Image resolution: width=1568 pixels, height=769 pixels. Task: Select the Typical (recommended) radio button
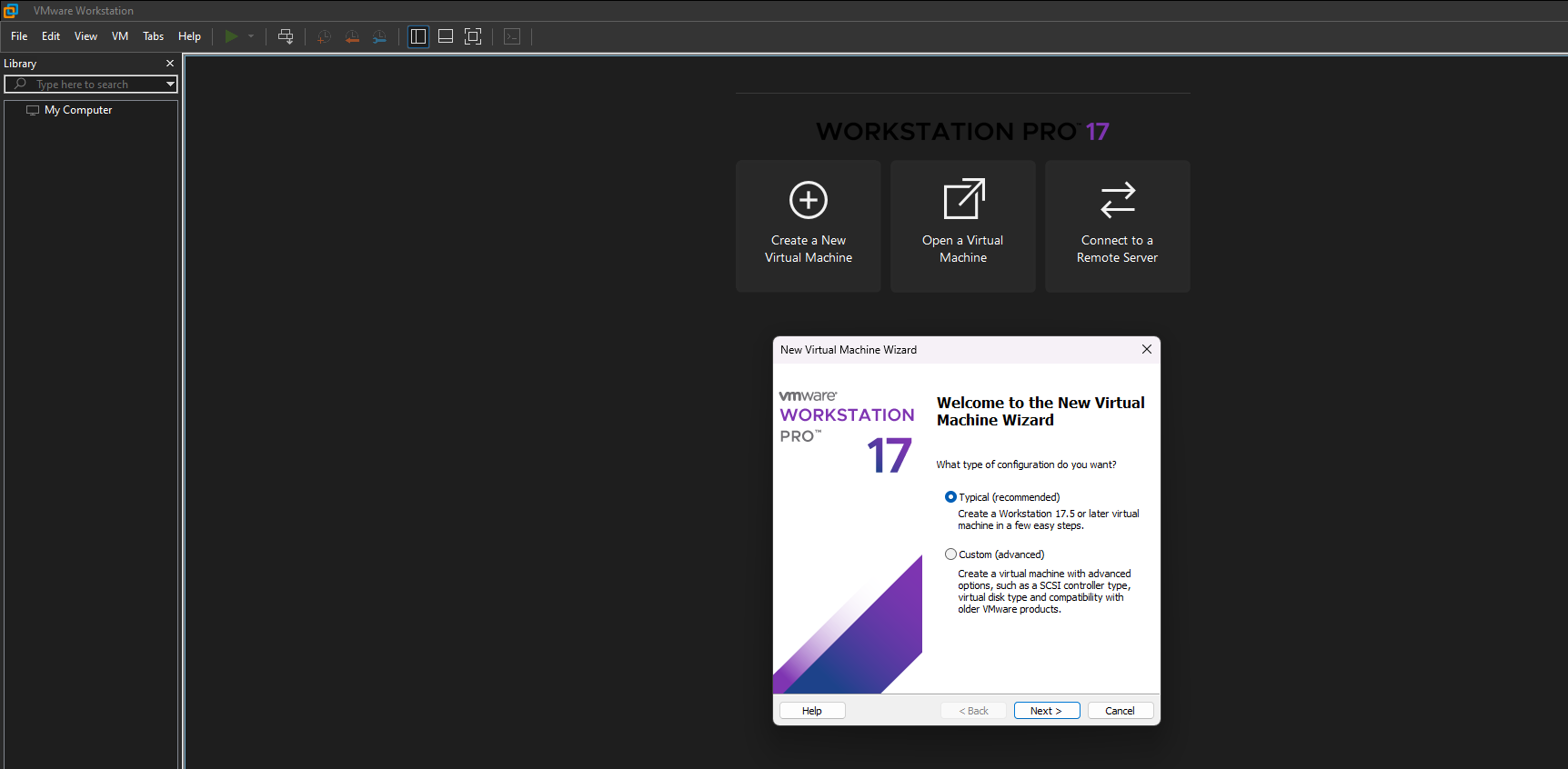tap(950, 497)
